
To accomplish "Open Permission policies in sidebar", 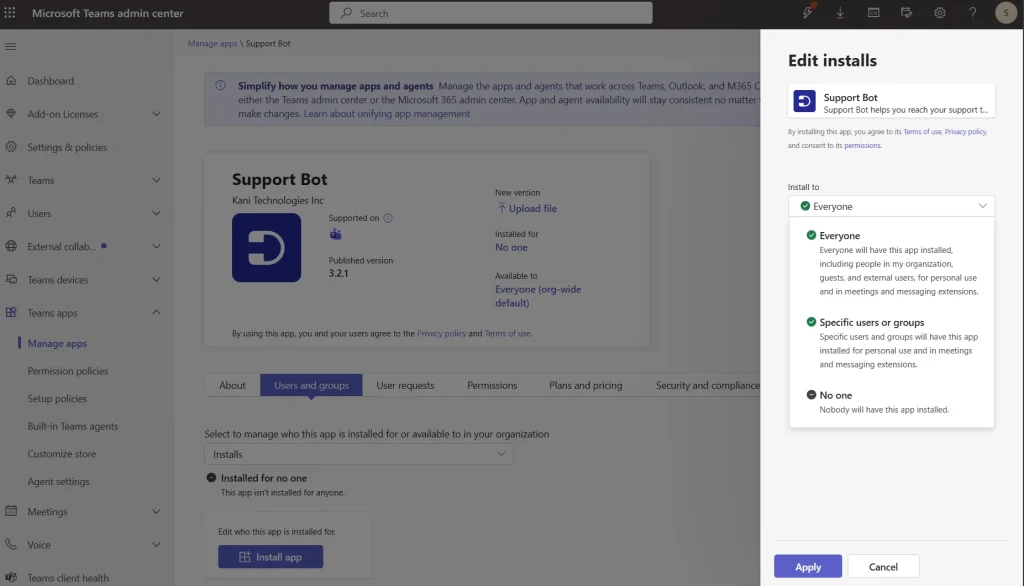I will pyautogui.click(x=68, y=370).
